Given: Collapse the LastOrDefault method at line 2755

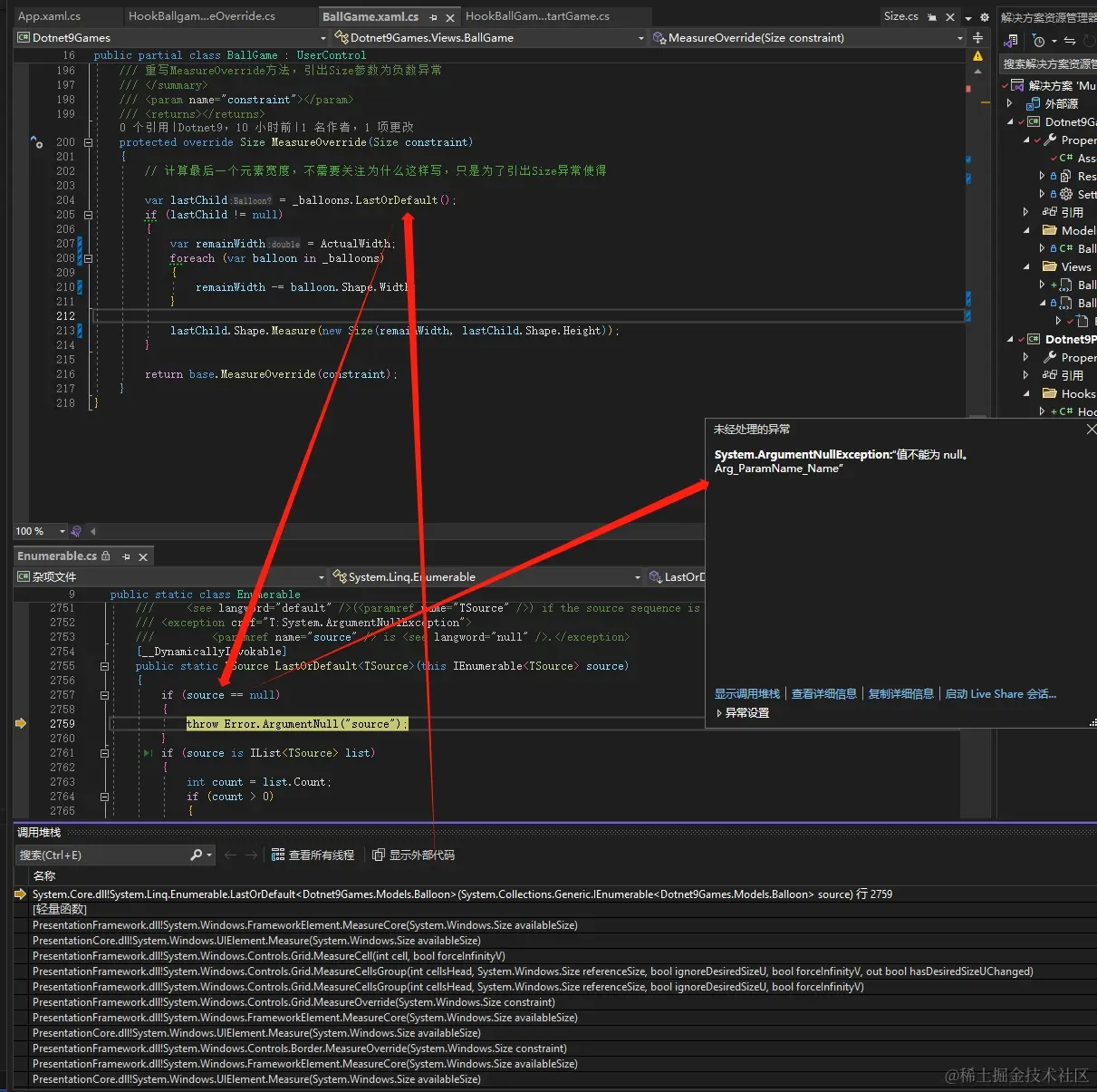Looking at the screenshot, I should pyautogui.click(x=104, y=666).
